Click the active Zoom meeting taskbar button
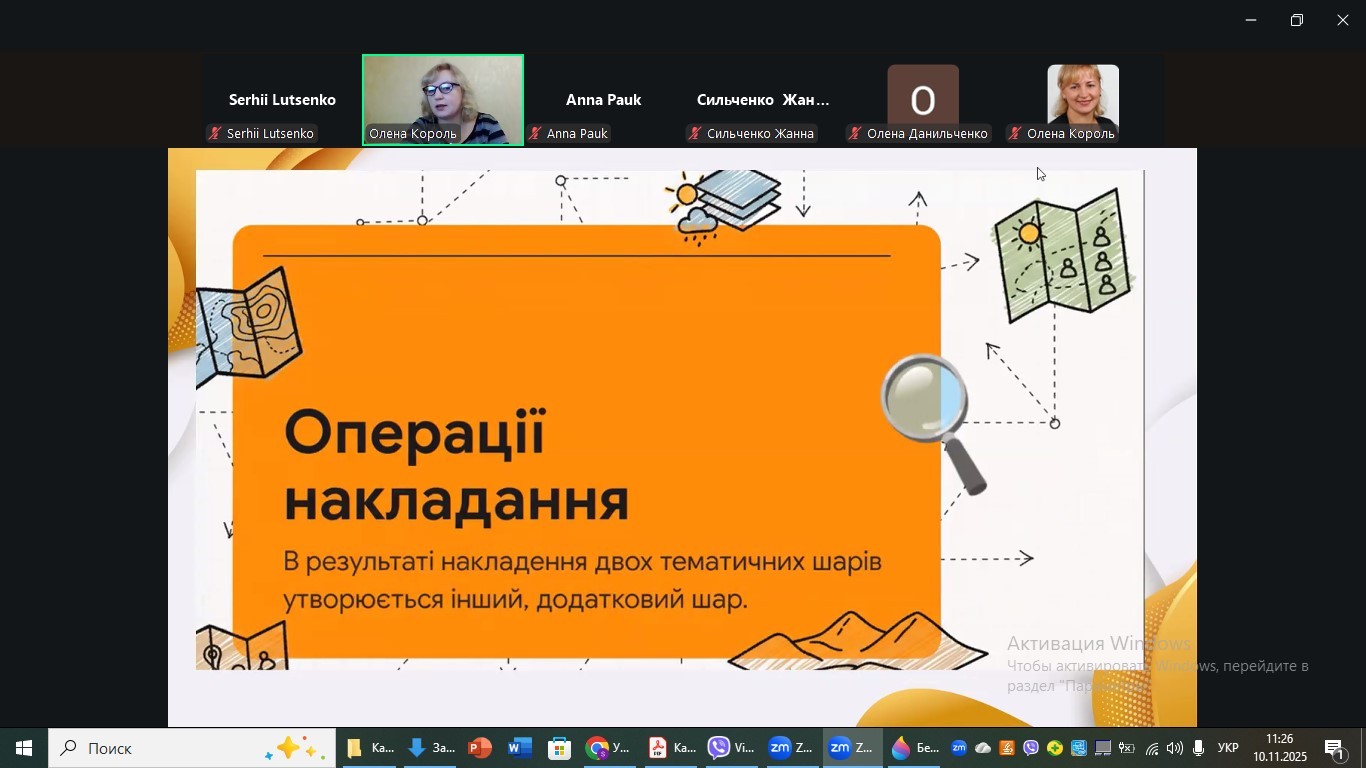The height and width of the screenshot is (768, 1366). coord(851,748)
